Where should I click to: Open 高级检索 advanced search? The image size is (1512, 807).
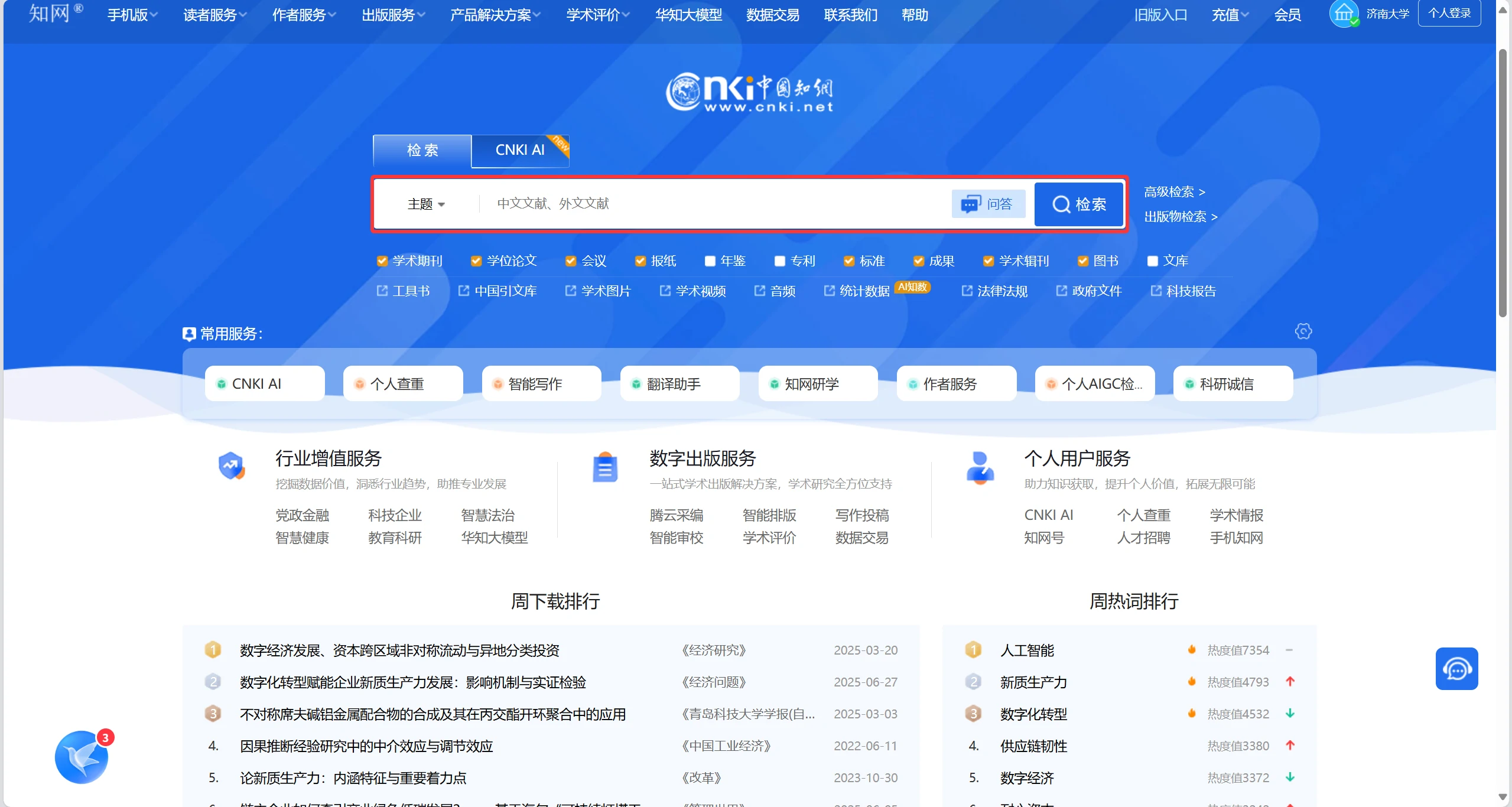(x=1173, y=191)
